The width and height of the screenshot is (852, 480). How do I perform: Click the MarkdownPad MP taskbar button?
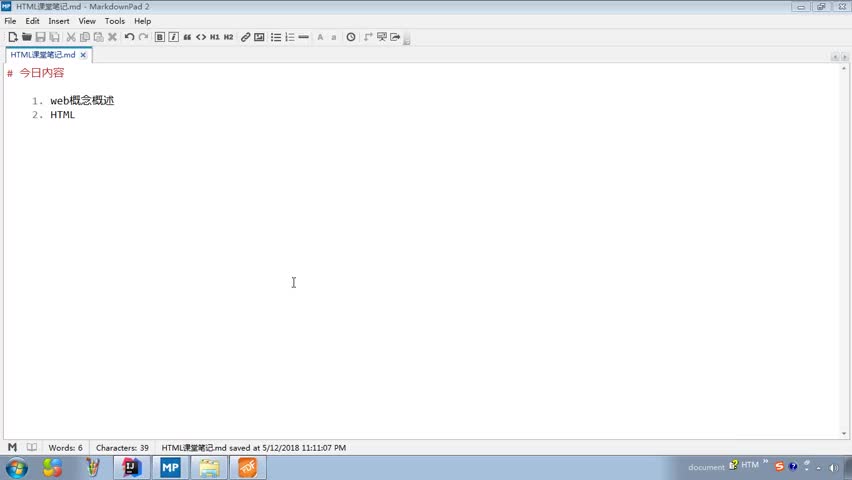coord(171,467)
